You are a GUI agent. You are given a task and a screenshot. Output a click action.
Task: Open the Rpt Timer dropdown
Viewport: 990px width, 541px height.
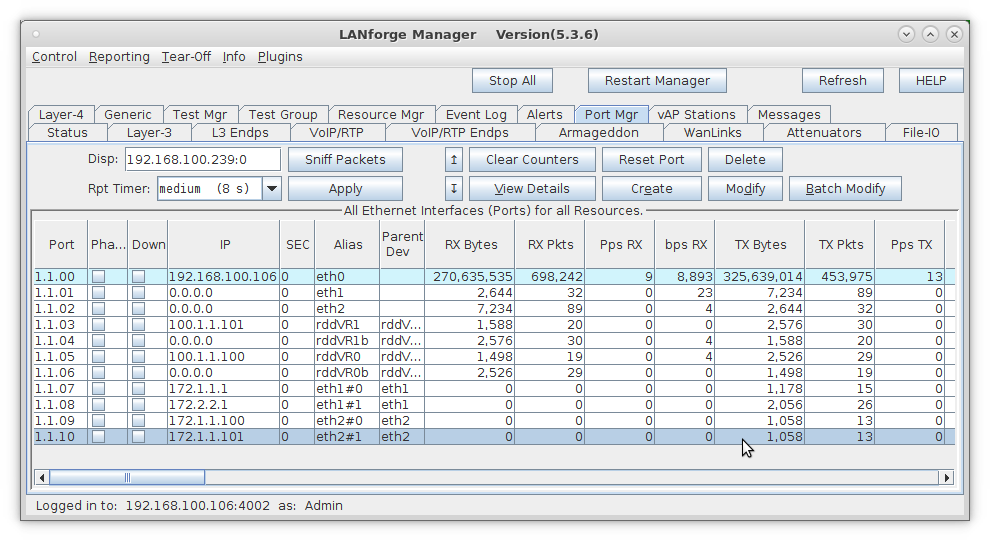click(271, 188)
